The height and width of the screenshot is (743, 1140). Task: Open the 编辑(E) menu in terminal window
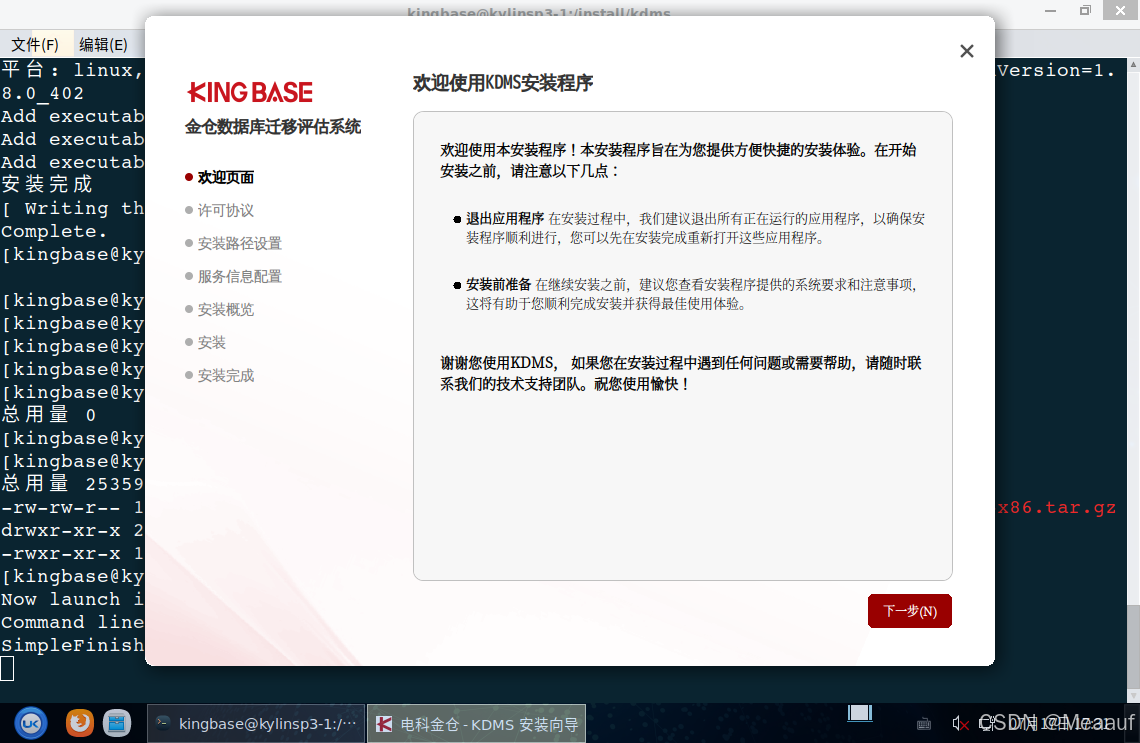(x=103, y=44)
